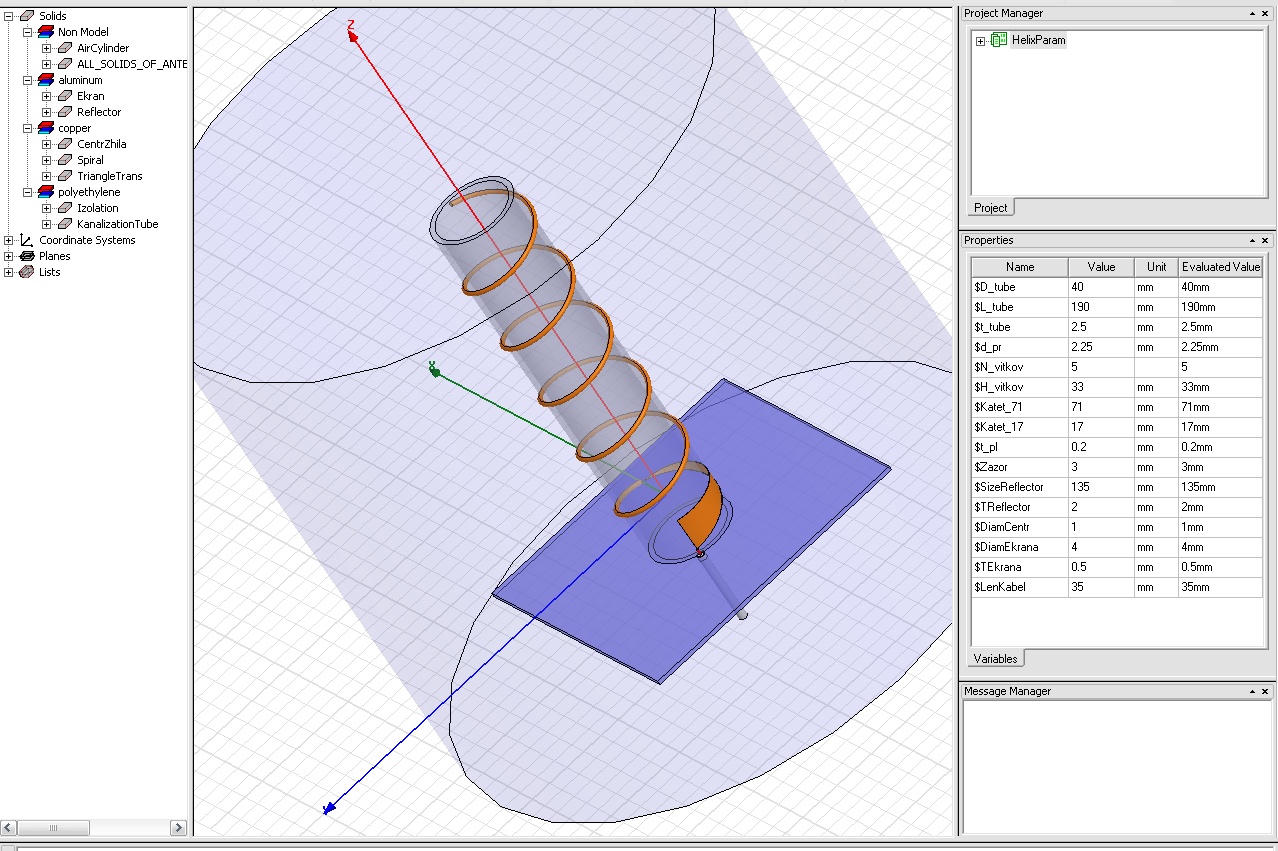Click the copper material icon in tree
This screenshot has height=851, width=1278.
click(46, 128)
